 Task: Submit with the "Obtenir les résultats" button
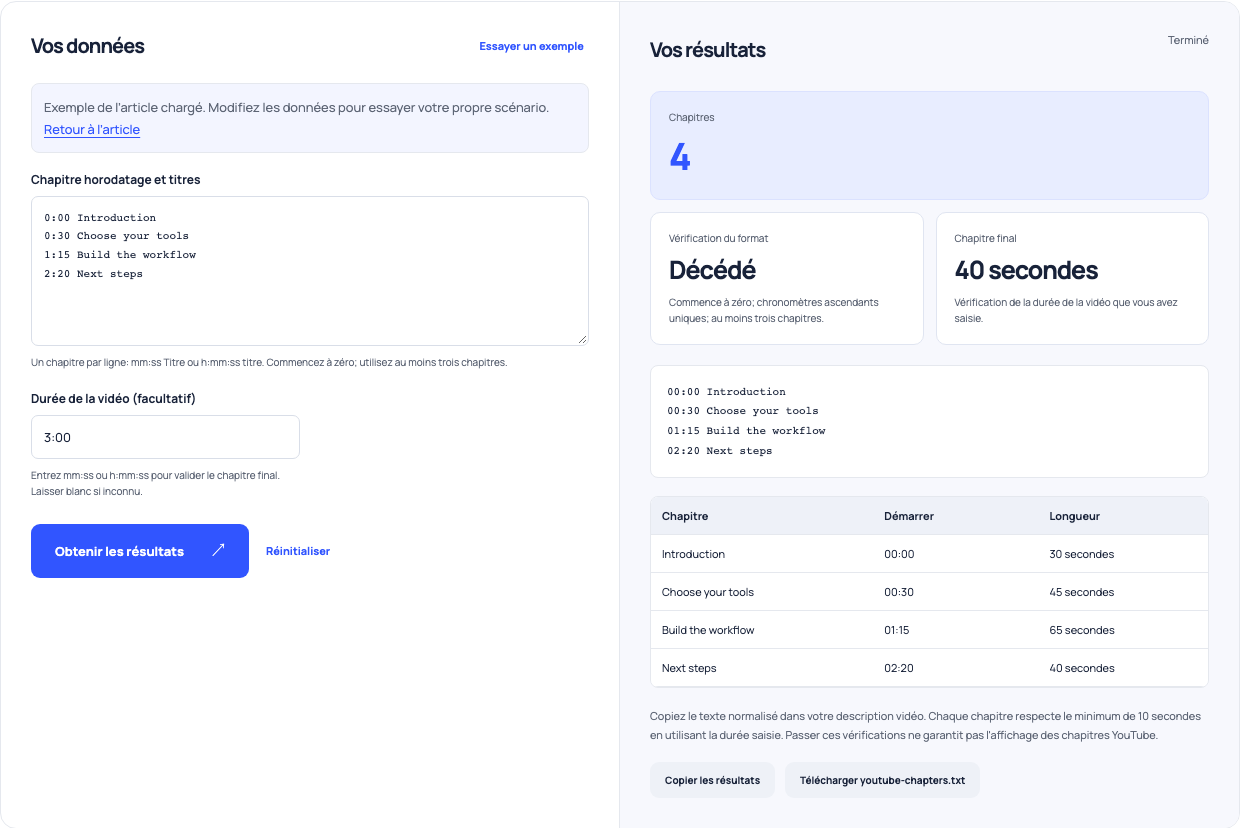click(x=140, y=551)
